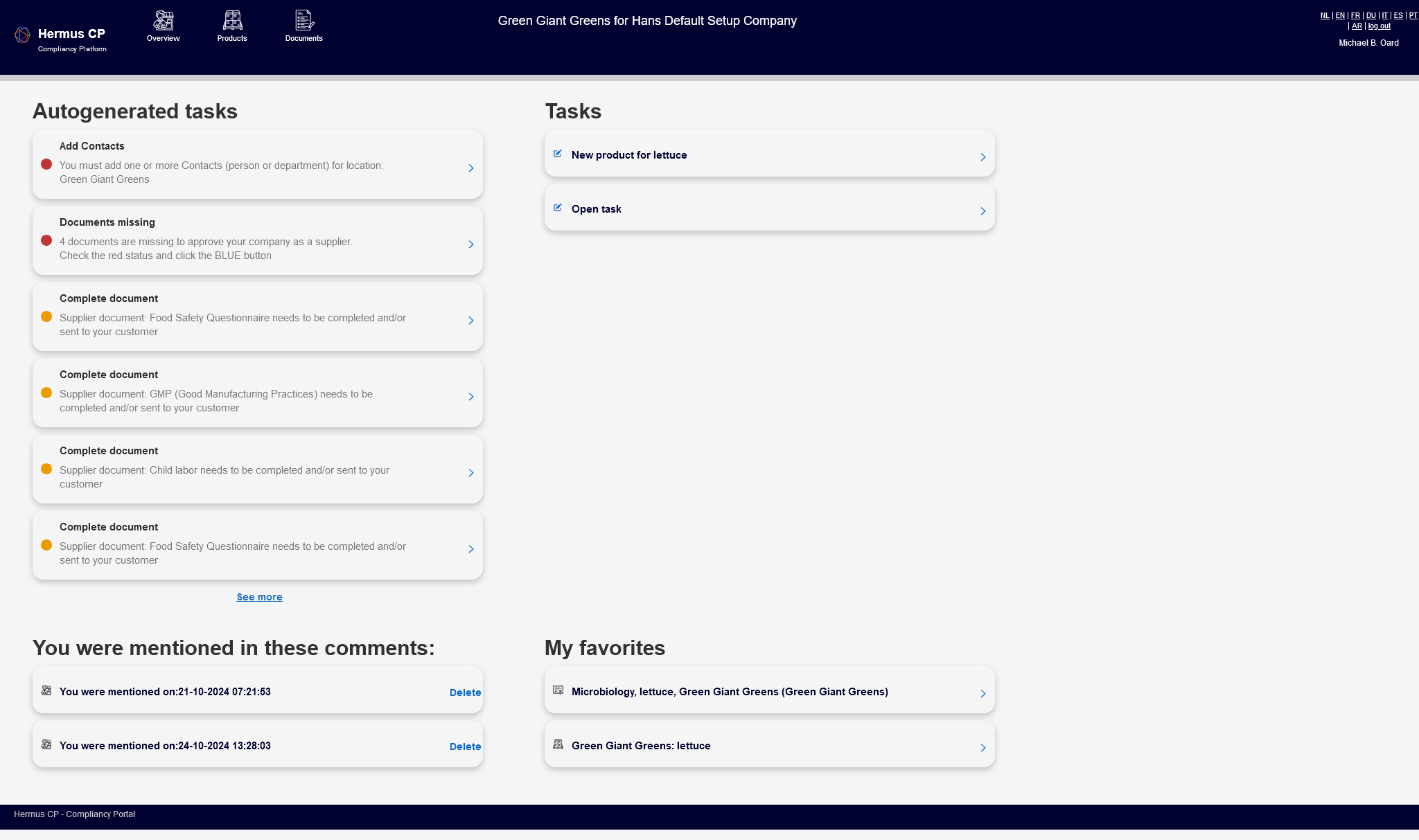Open mention from 21-10-2024 07:21:53

tap(165, 692)
